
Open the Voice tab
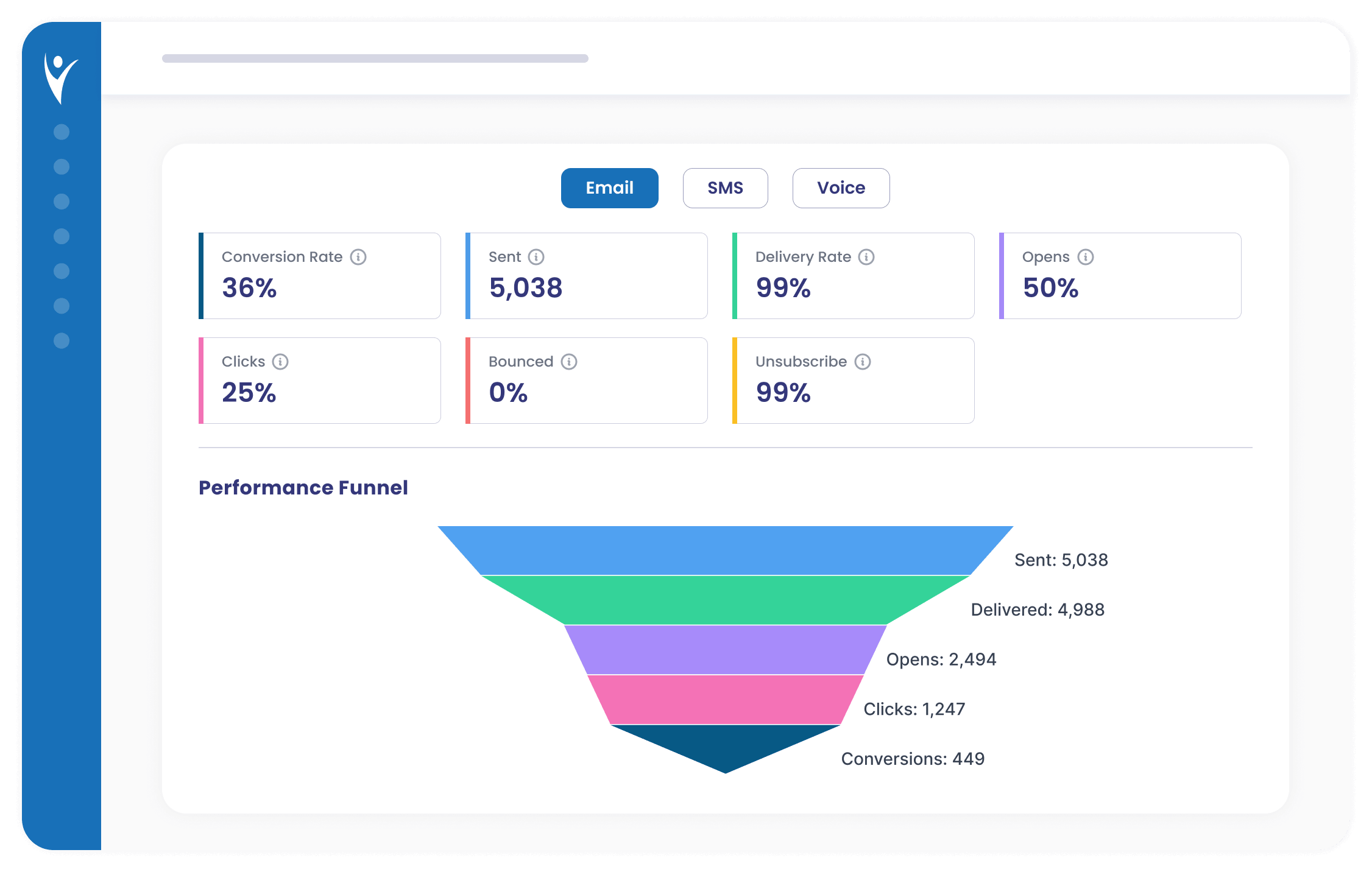tap(841, 188)
